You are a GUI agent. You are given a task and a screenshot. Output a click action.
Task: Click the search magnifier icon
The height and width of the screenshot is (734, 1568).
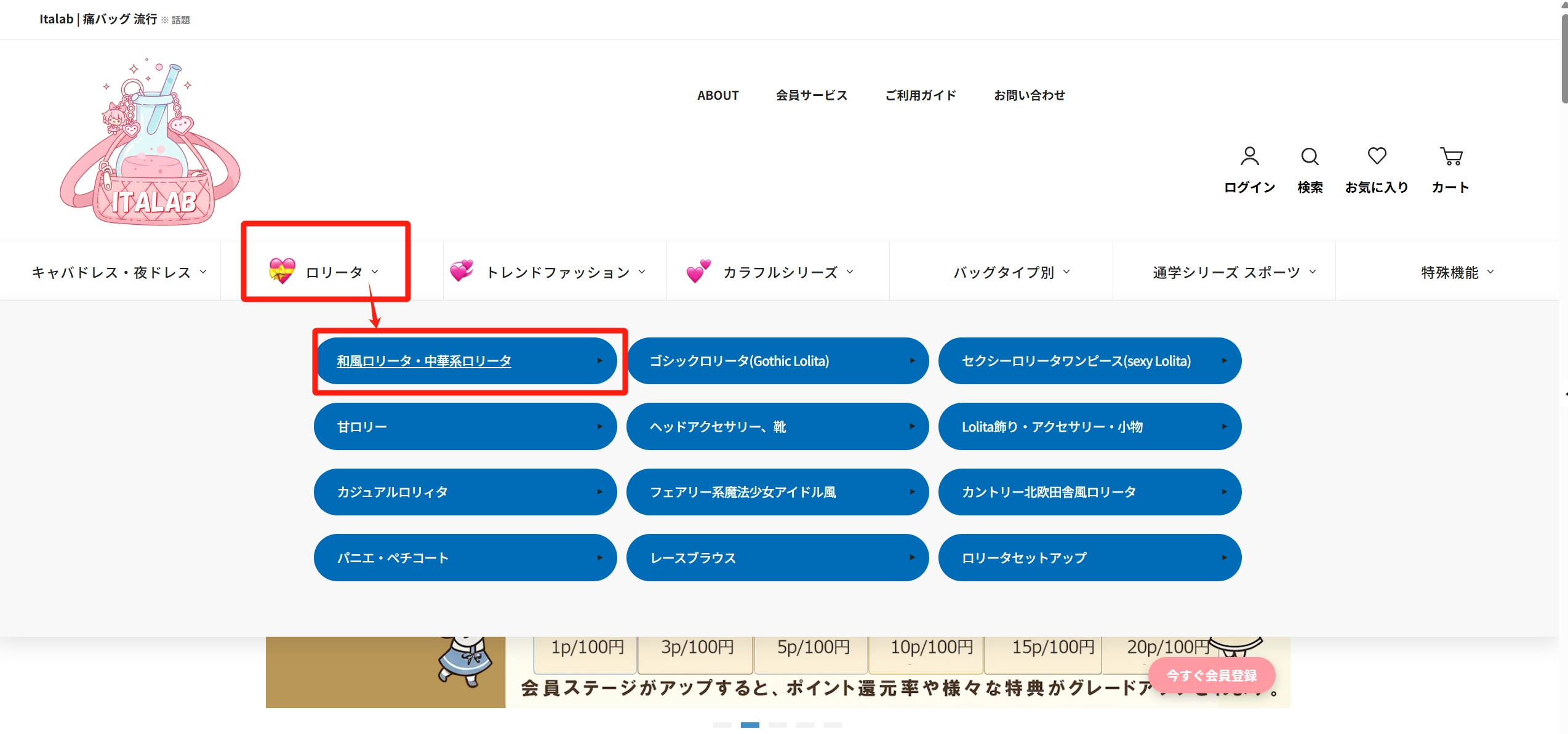pyautogui.click(x=1310, y=156)
